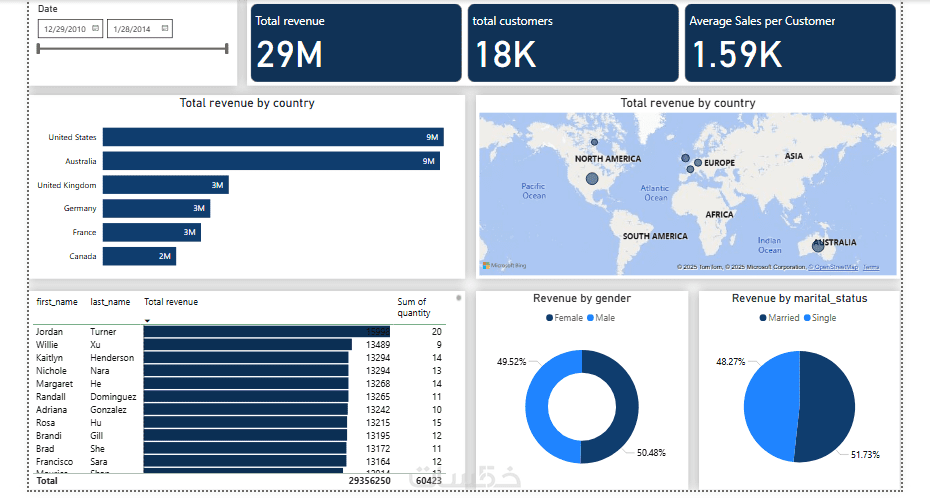This screenshot has width=930, height=498.
Task: Click the sort arrow under Total revenue column
Action: (147, 321)
